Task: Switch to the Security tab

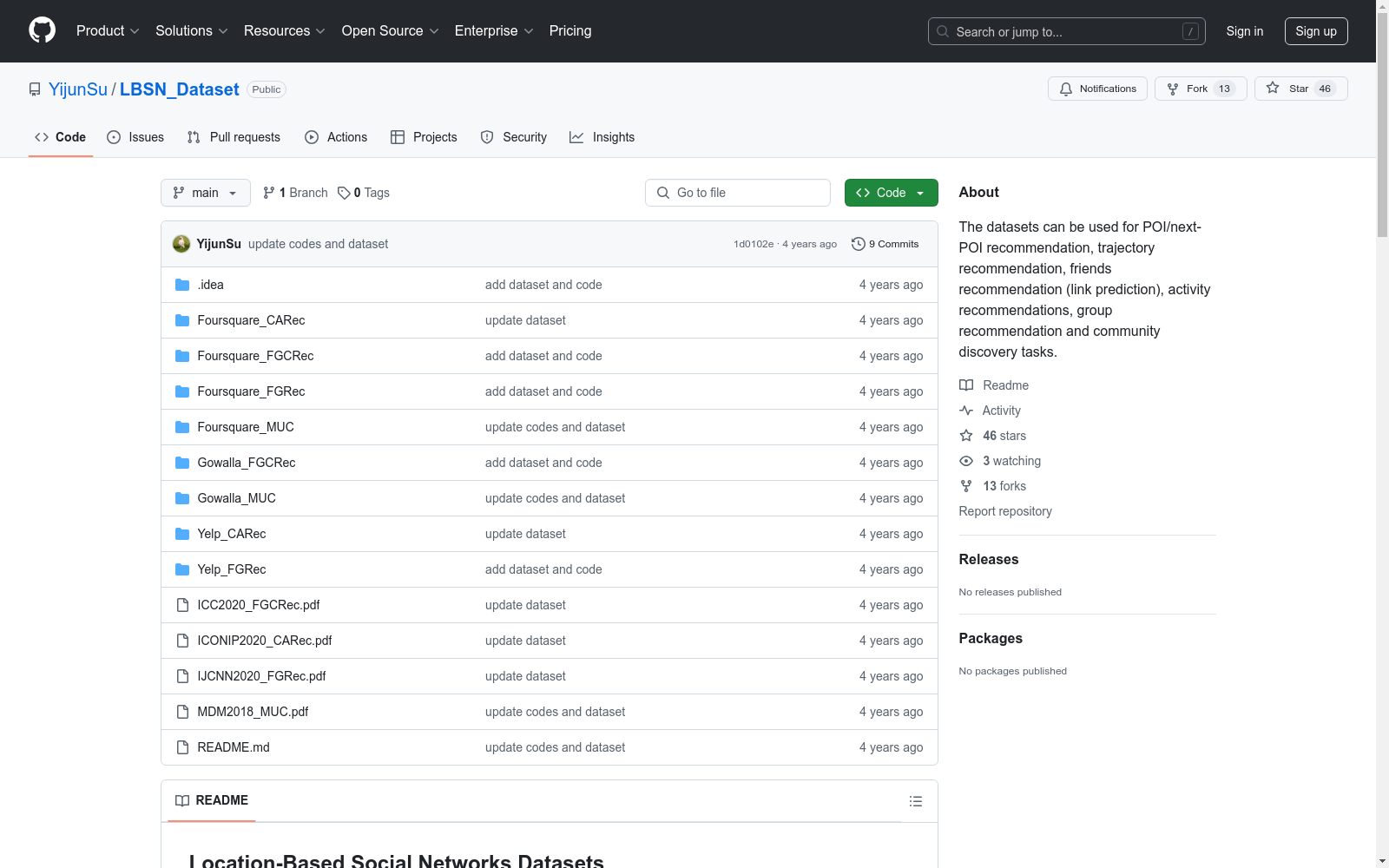Action: 514,137
